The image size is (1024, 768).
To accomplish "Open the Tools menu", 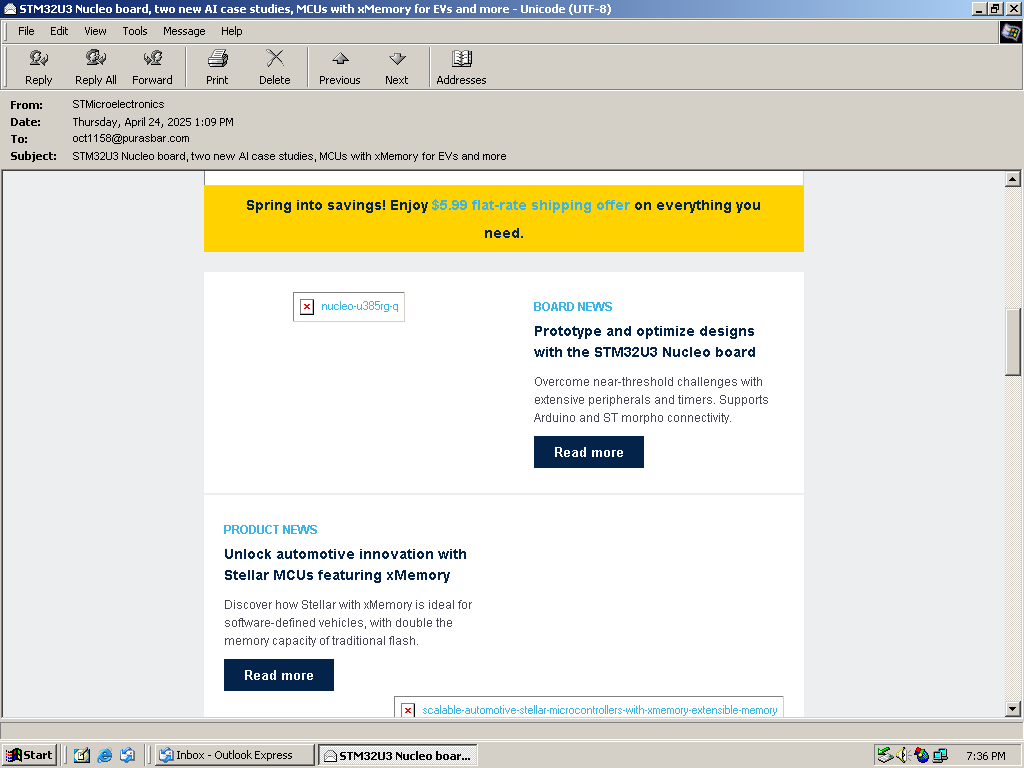I will 135,31.
